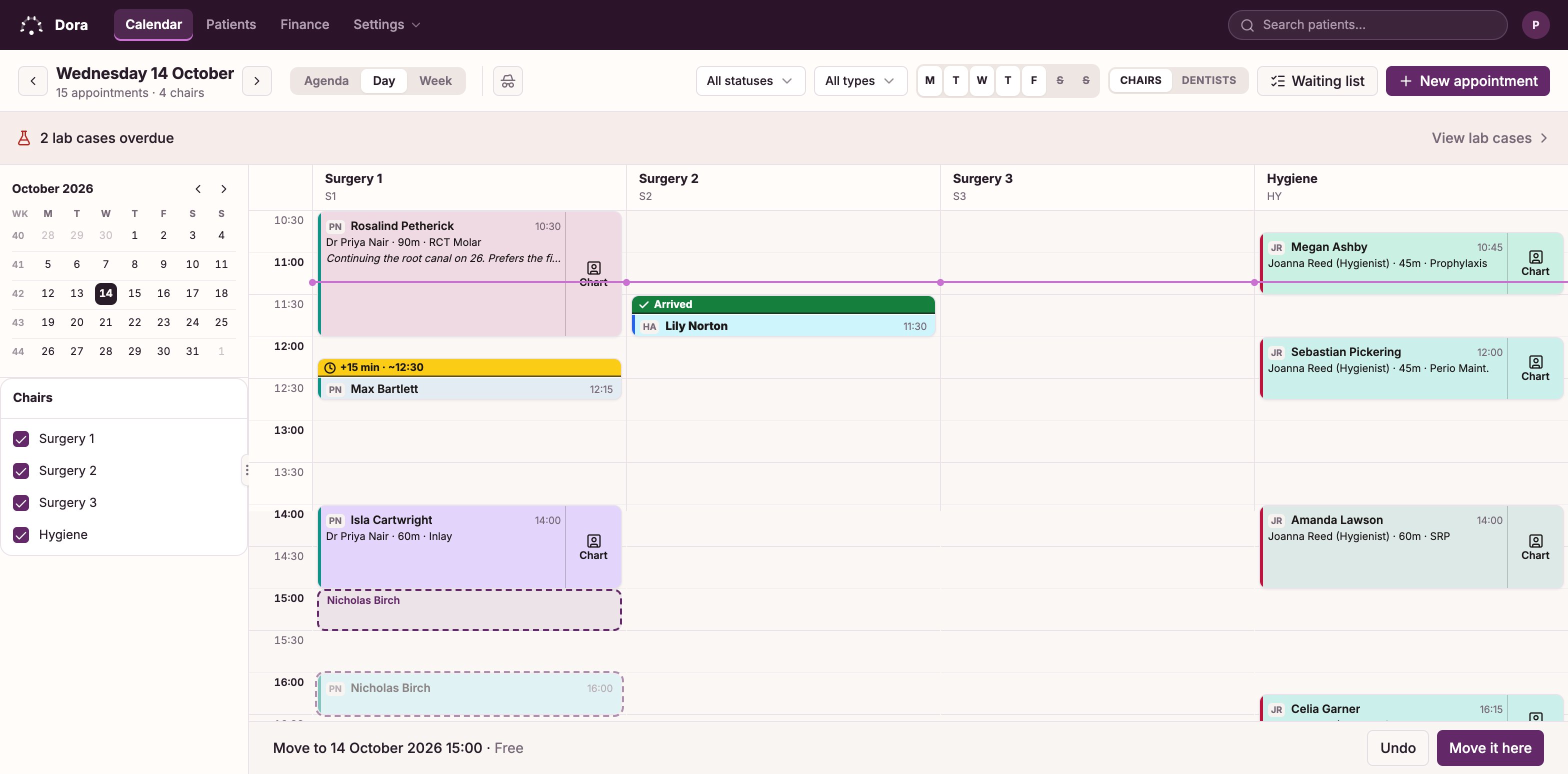The height and width of the screenshot is (774, 1568).
Task: Uncheck Hygiene chair checkbox
Action: 21,535
